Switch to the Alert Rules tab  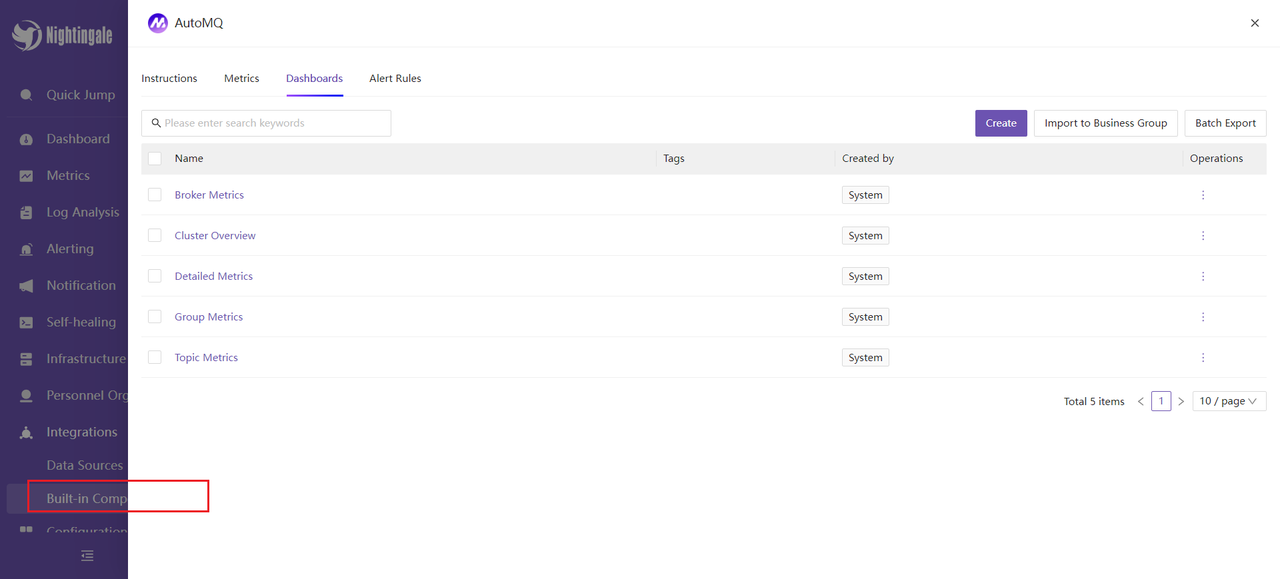(395, 78)
